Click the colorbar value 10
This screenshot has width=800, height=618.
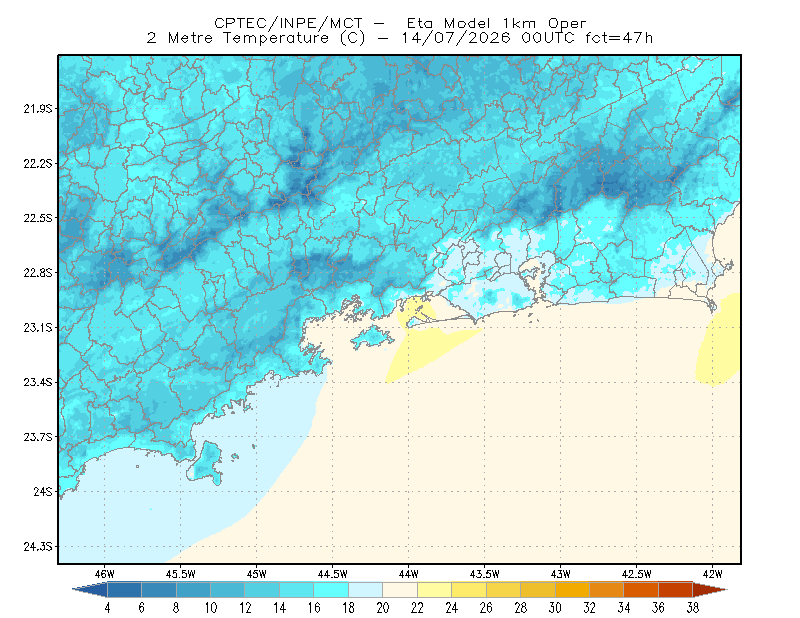[x=211, y=608]
